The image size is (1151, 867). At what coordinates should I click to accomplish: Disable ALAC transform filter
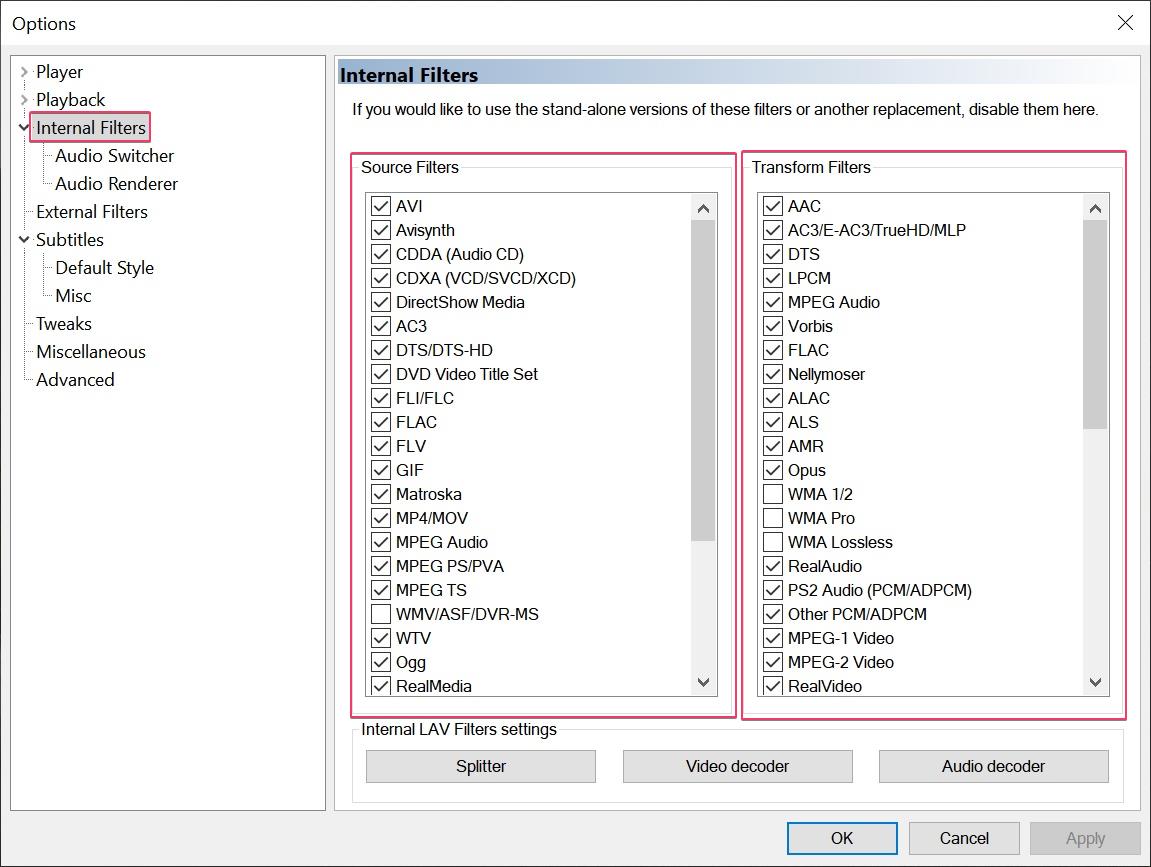click(772, 398)
